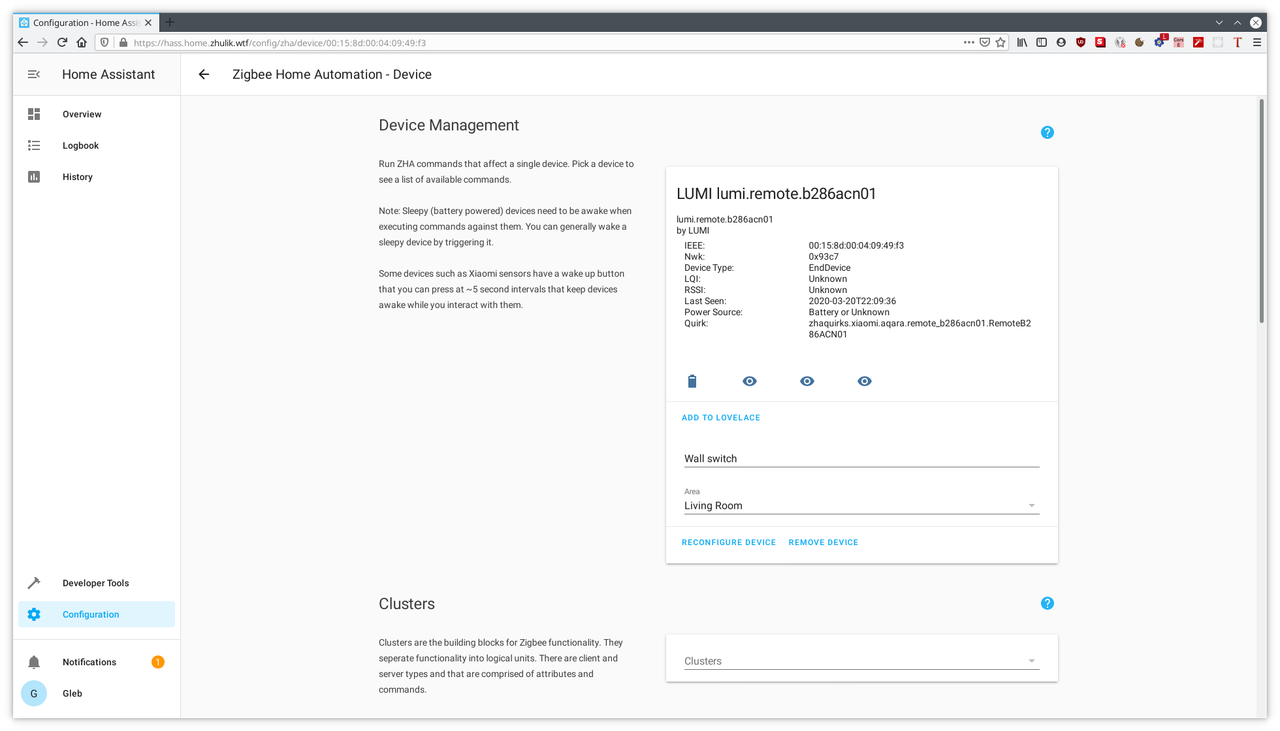Screen dimensions: 1280x731
Task: Click the Overview dashboard icon in sidebar
Action: click(x=34, y=114)
